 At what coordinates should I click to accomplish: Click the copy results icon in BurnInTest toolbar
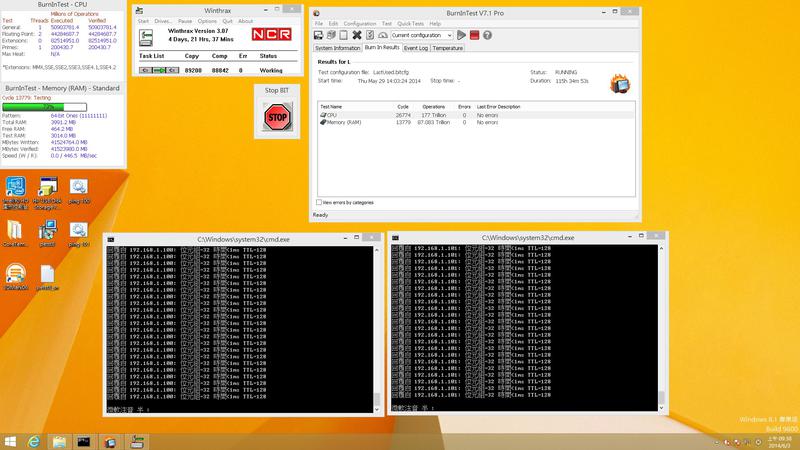(x=331, y=35)
